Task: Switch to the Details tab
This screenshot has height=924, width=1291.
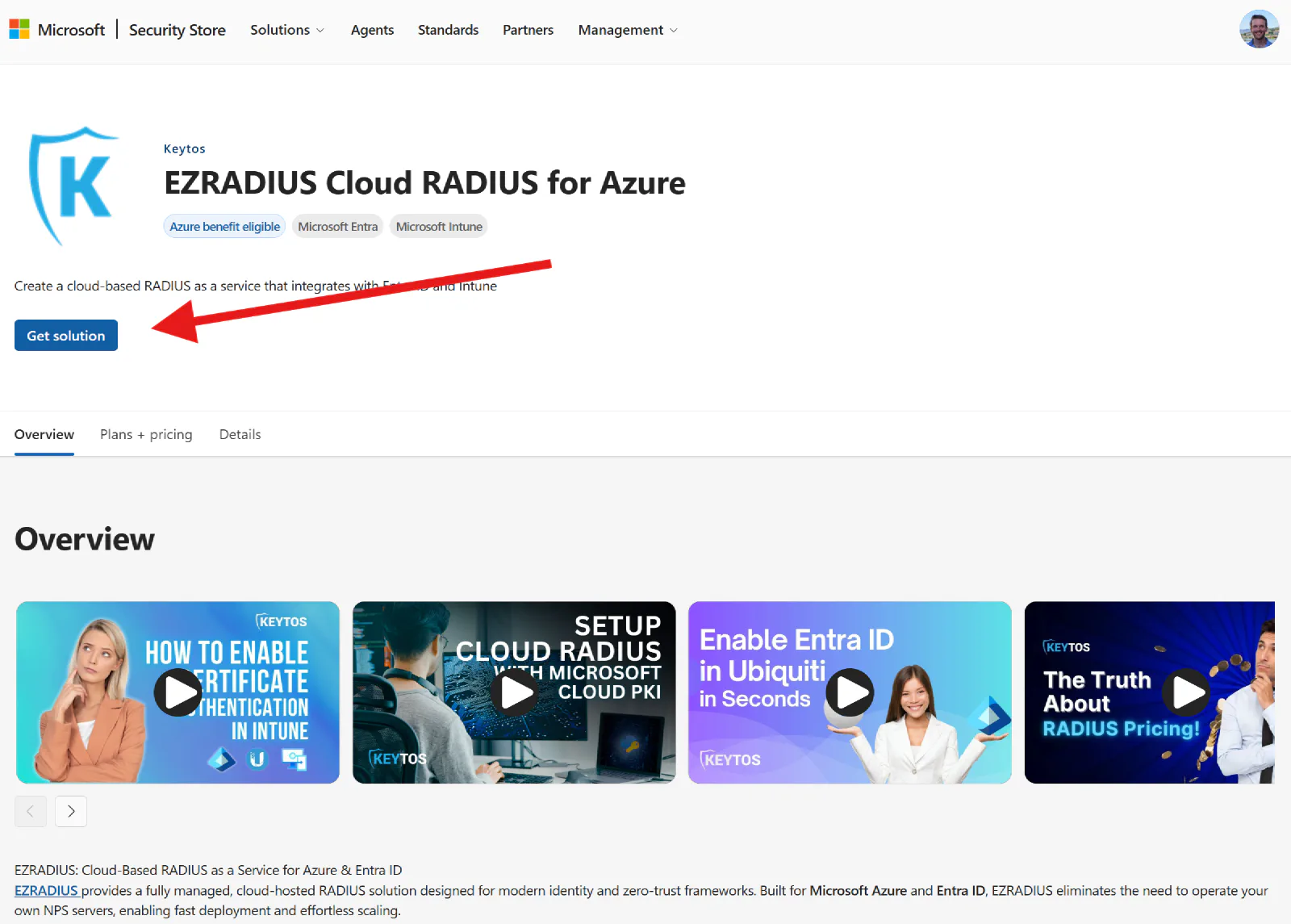Action: pos(240,434)
